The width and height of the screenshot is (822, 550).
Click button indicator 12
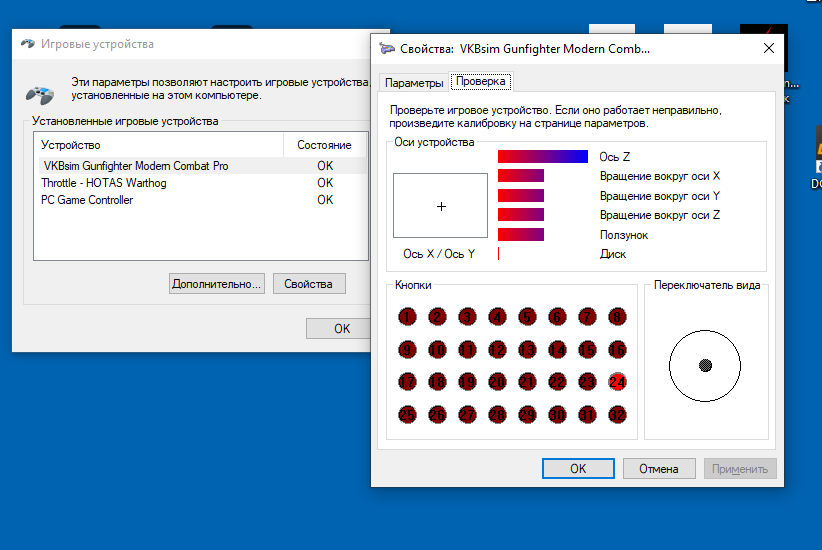pyautogui.click(x=497, y=350)
